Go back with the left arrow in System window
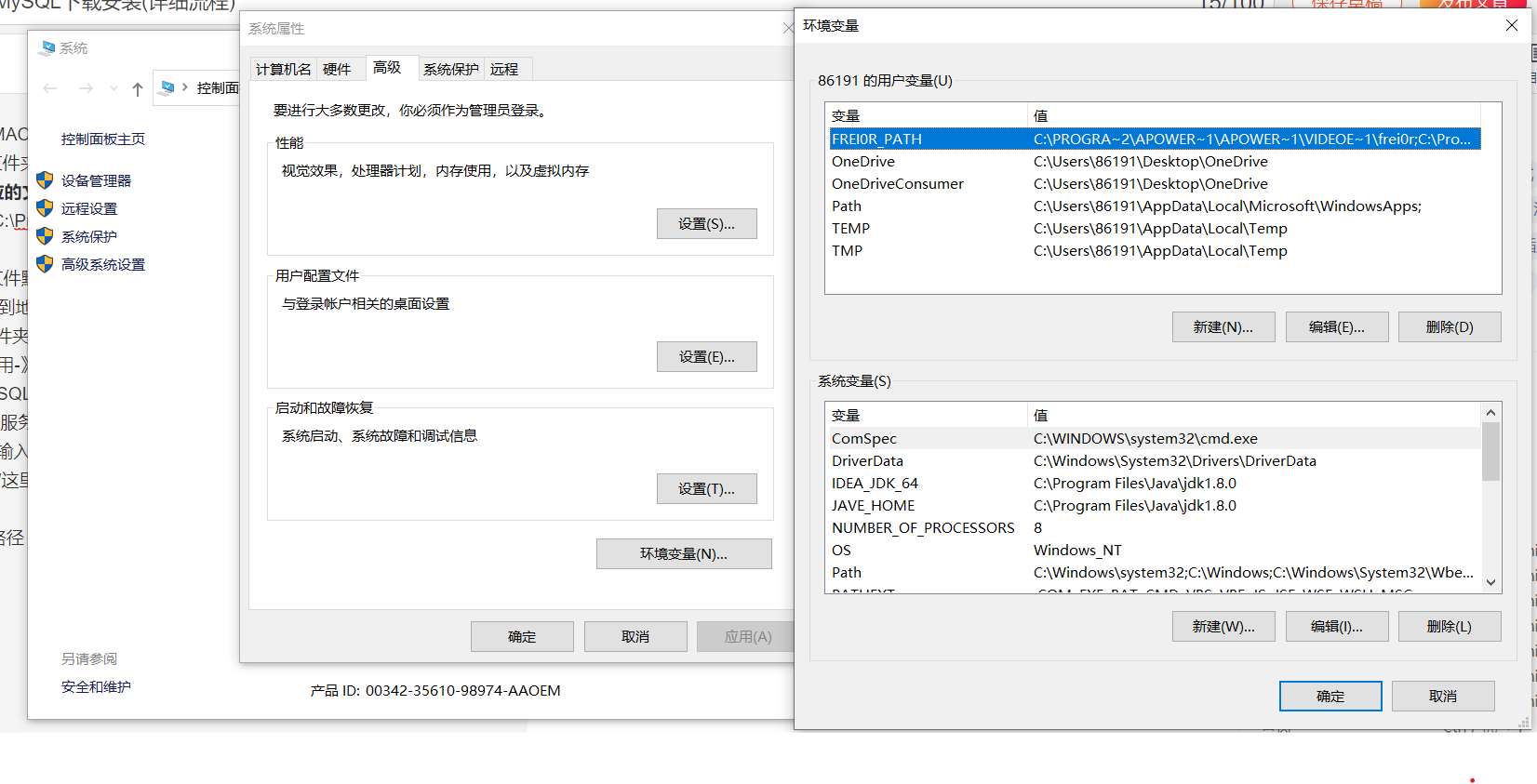 click(x=50, y=88)
